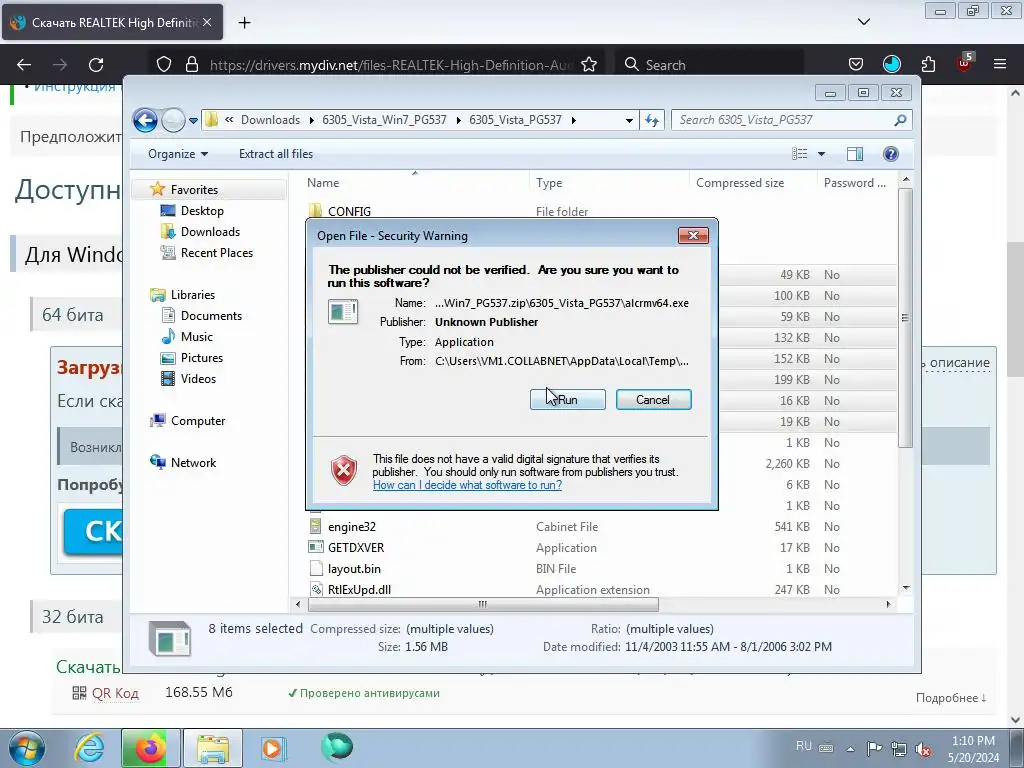The image size is (1024, 768).
Task: Select the engine32 cabinet file
Action: (351, 527)
